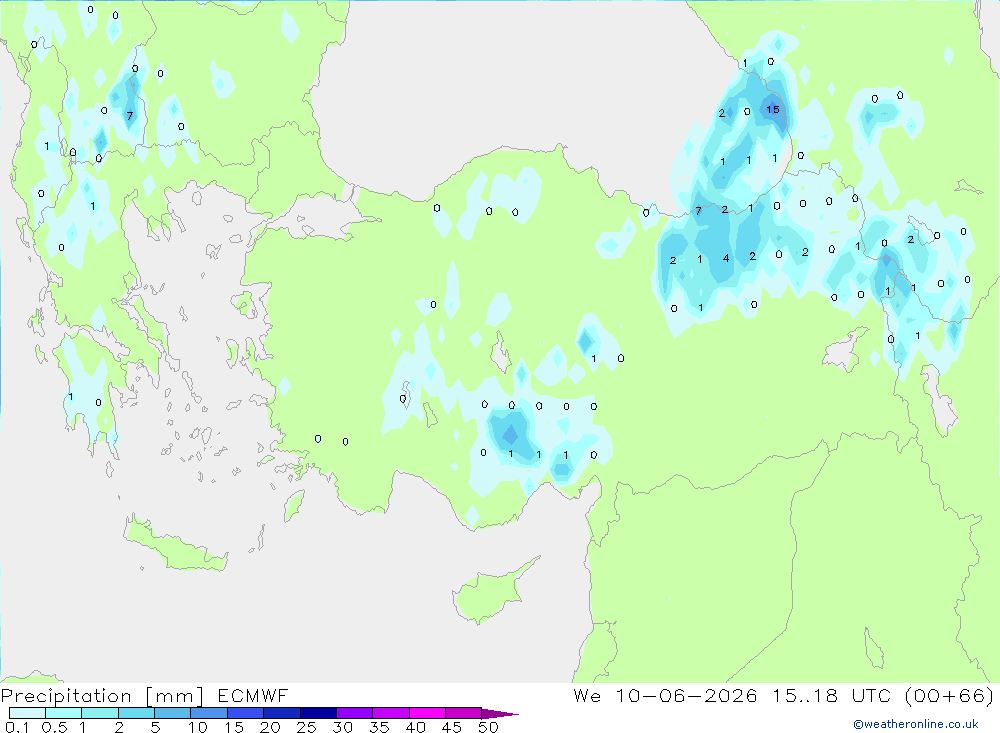Click the date '10-06-2026'
Viewport: 1000px width, 733px height.
coord(686,695)
